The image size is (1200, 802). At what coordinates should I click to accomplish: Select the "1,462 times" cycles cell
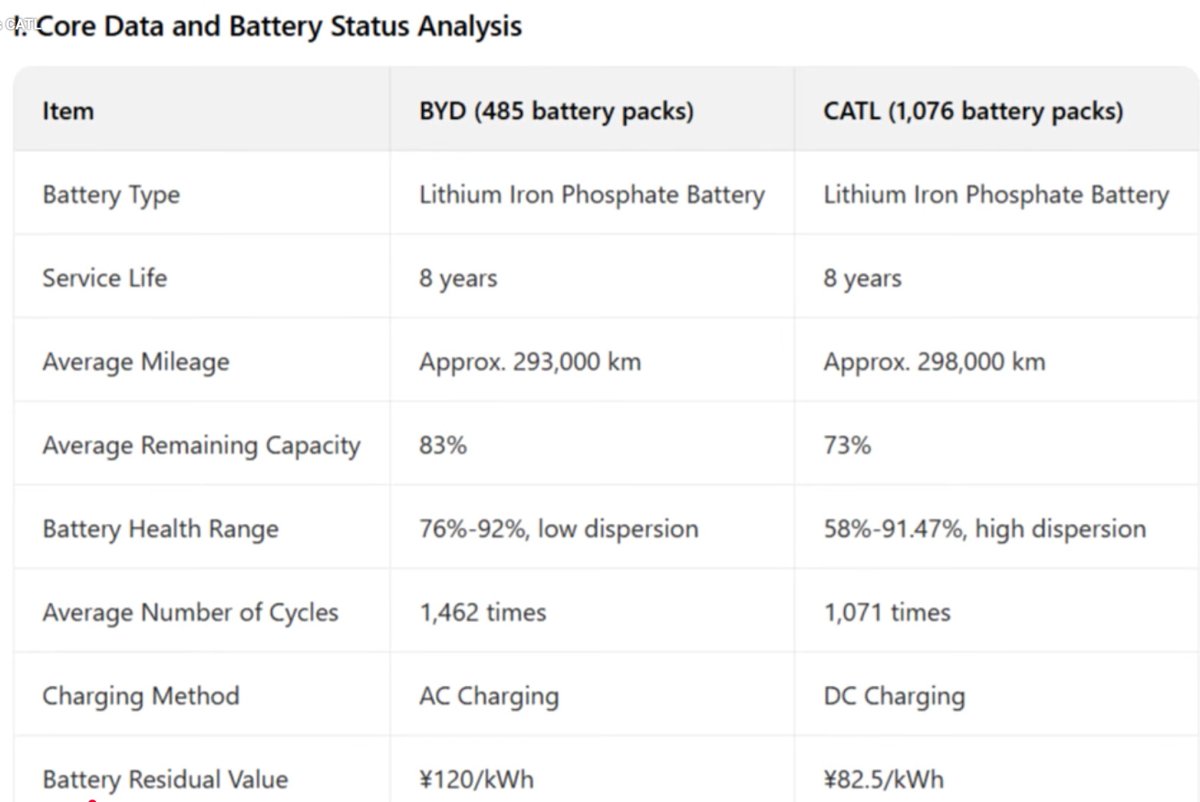pyautogui.click(x=482, y=613)
